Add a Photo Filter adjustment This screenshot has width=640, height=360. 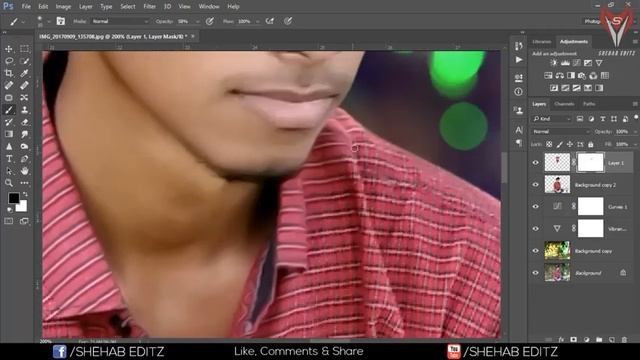click(x=582, y=76)
